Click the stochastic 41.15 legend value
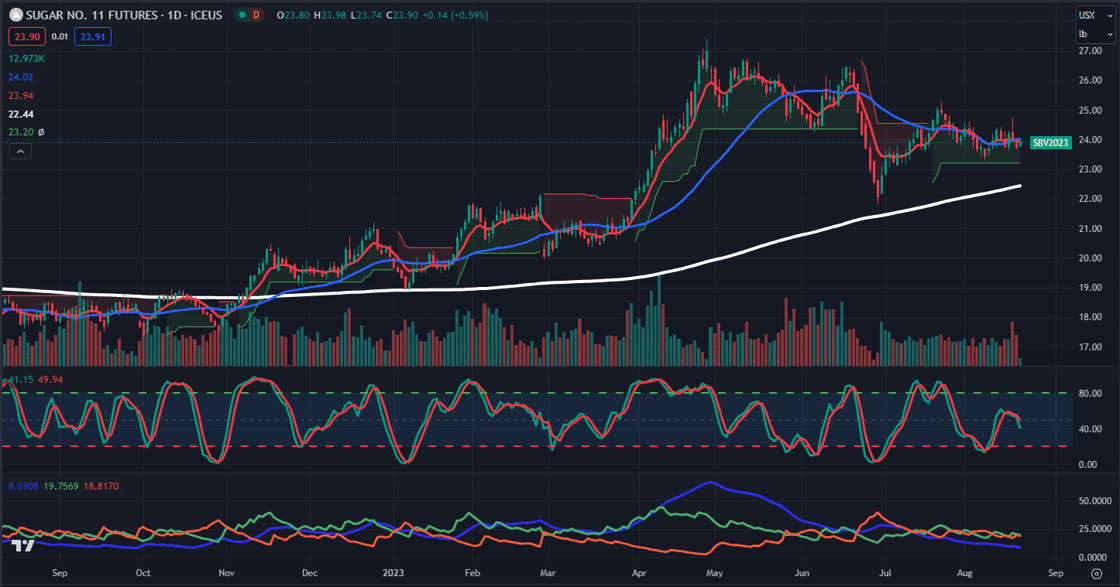This screenshot has height=587, width=1120. pos(21,379)
